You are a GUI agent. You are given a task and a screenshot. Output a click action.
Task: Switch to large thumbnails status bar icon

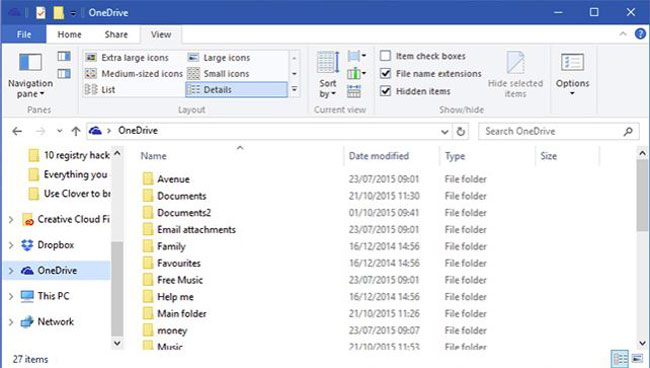click(x=637, y=359)
